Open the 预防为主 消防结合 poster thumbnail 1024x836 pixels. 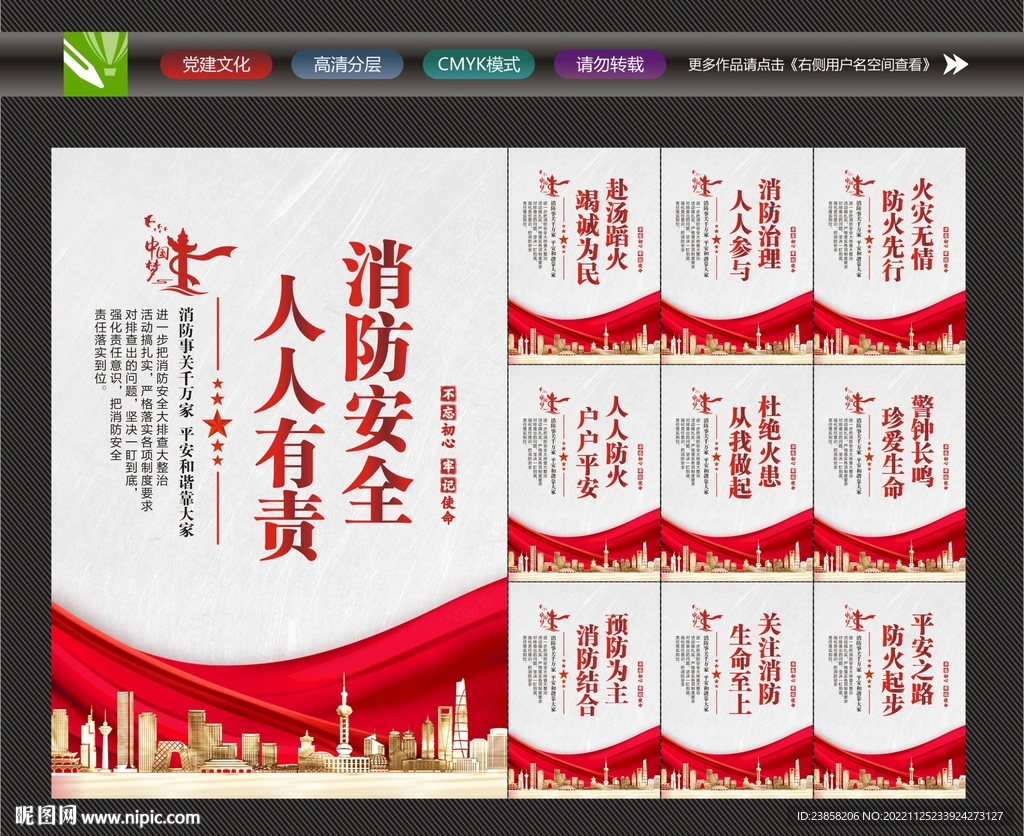pos(584,690)
